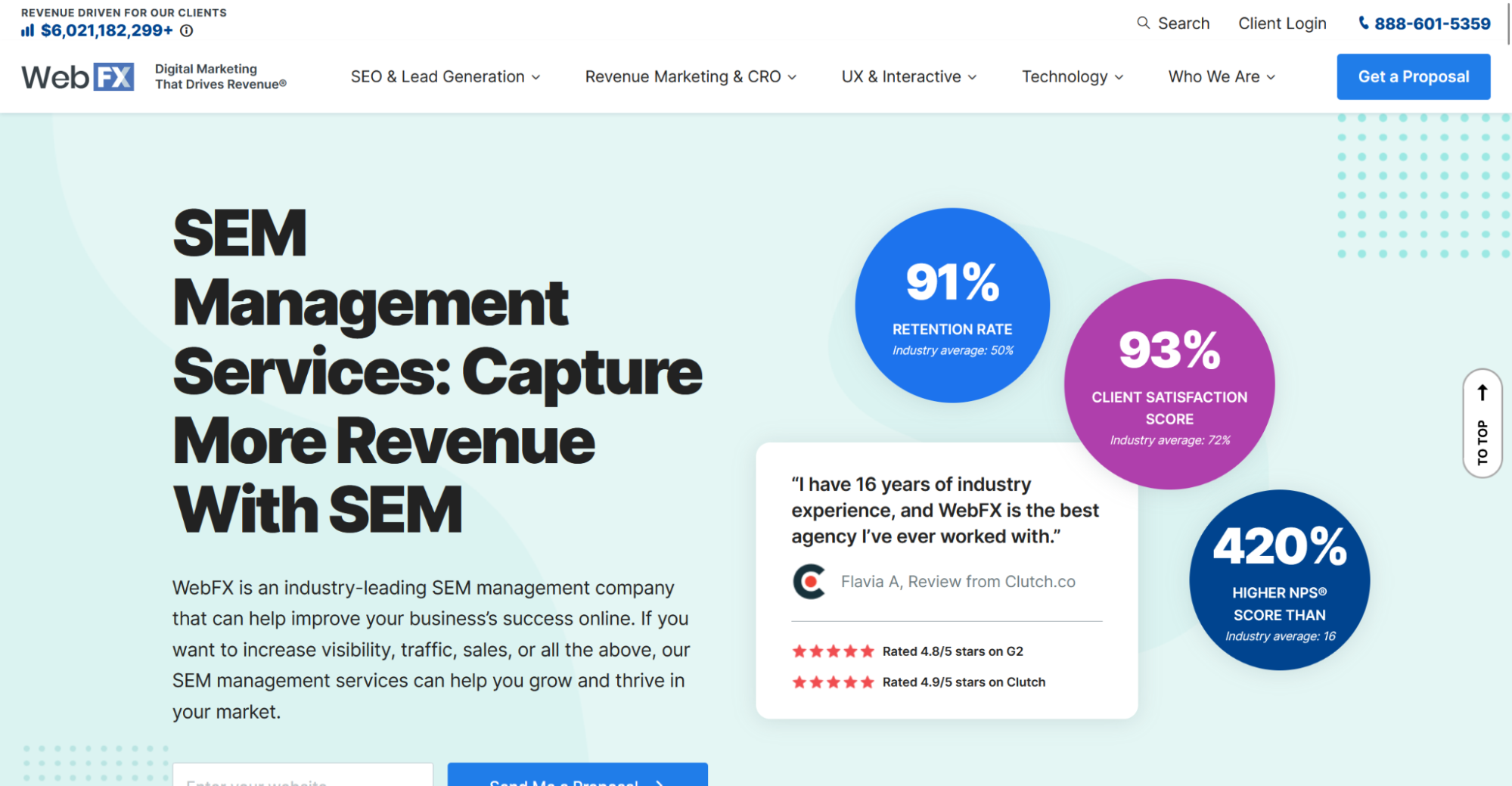This screenshot has height=786, width=1512.
Task: Click the Send Me a Proposal button
Action: tap(577, 776)
